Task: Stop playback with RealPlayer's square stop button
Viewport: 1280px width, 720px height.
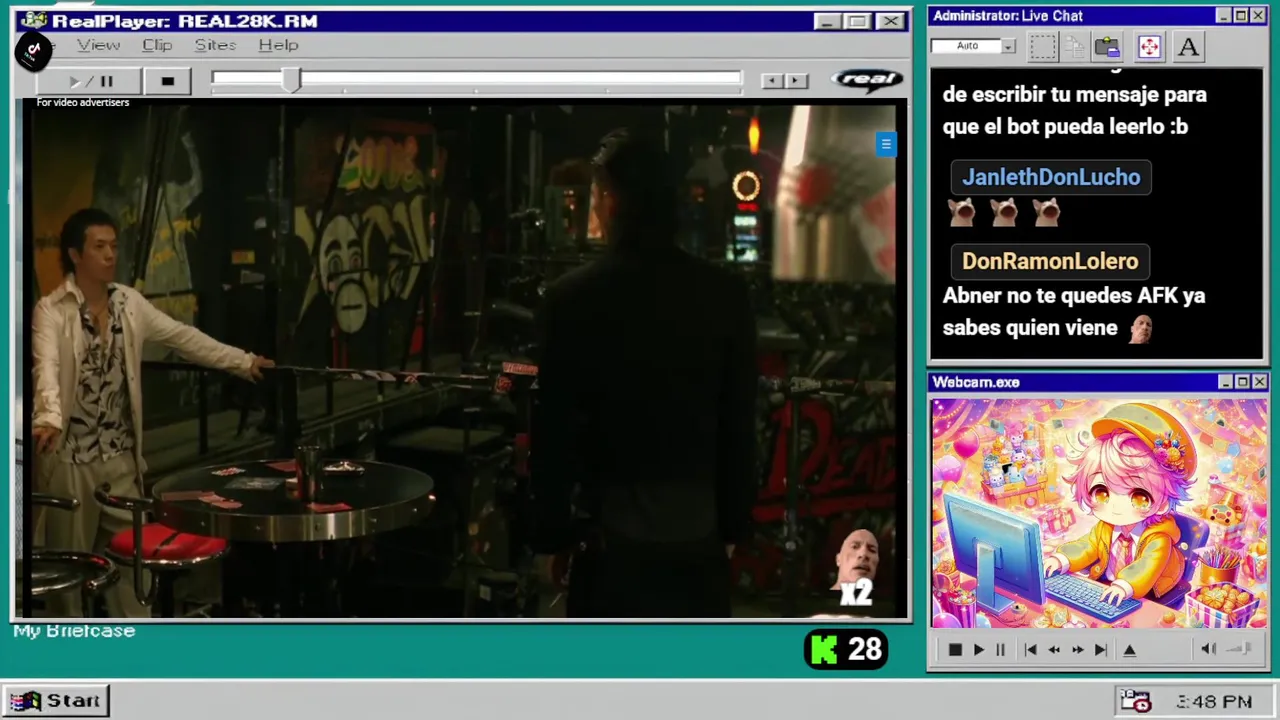Action: pyautogui.click(x=167, y=81)
